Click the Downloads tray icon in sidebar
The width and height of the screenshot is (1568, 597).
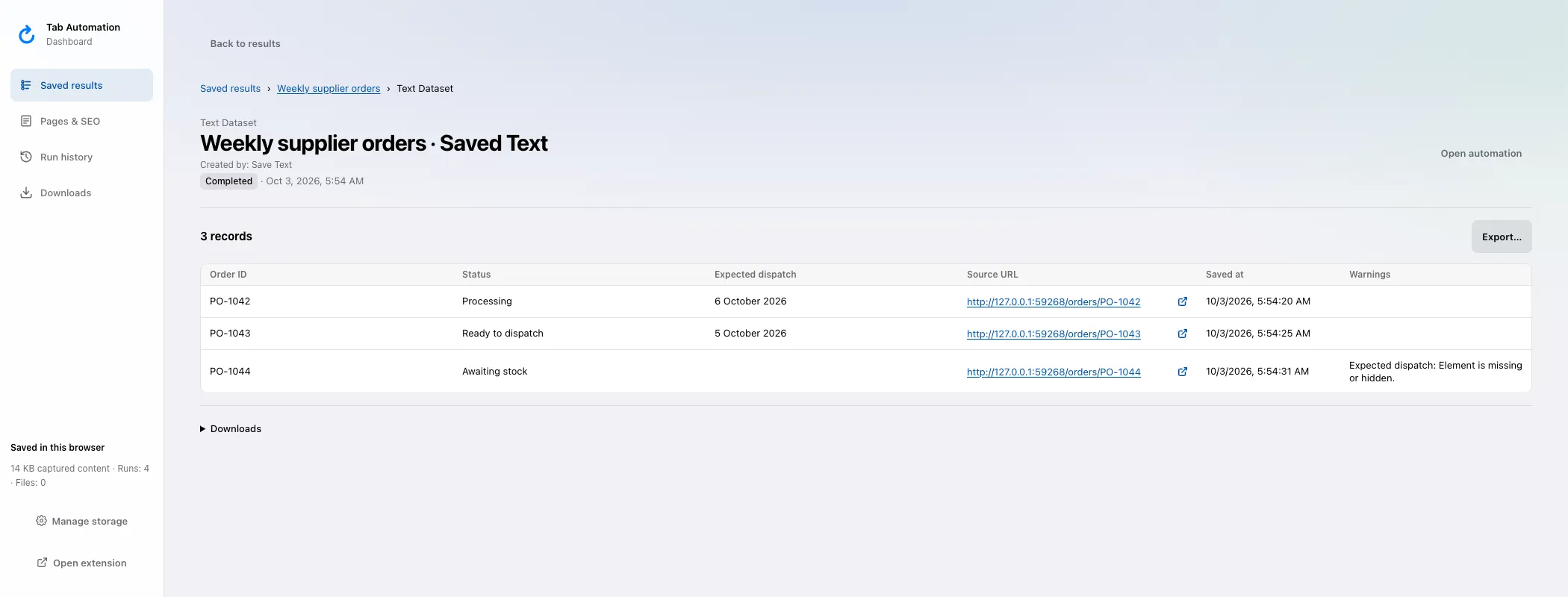26,193
